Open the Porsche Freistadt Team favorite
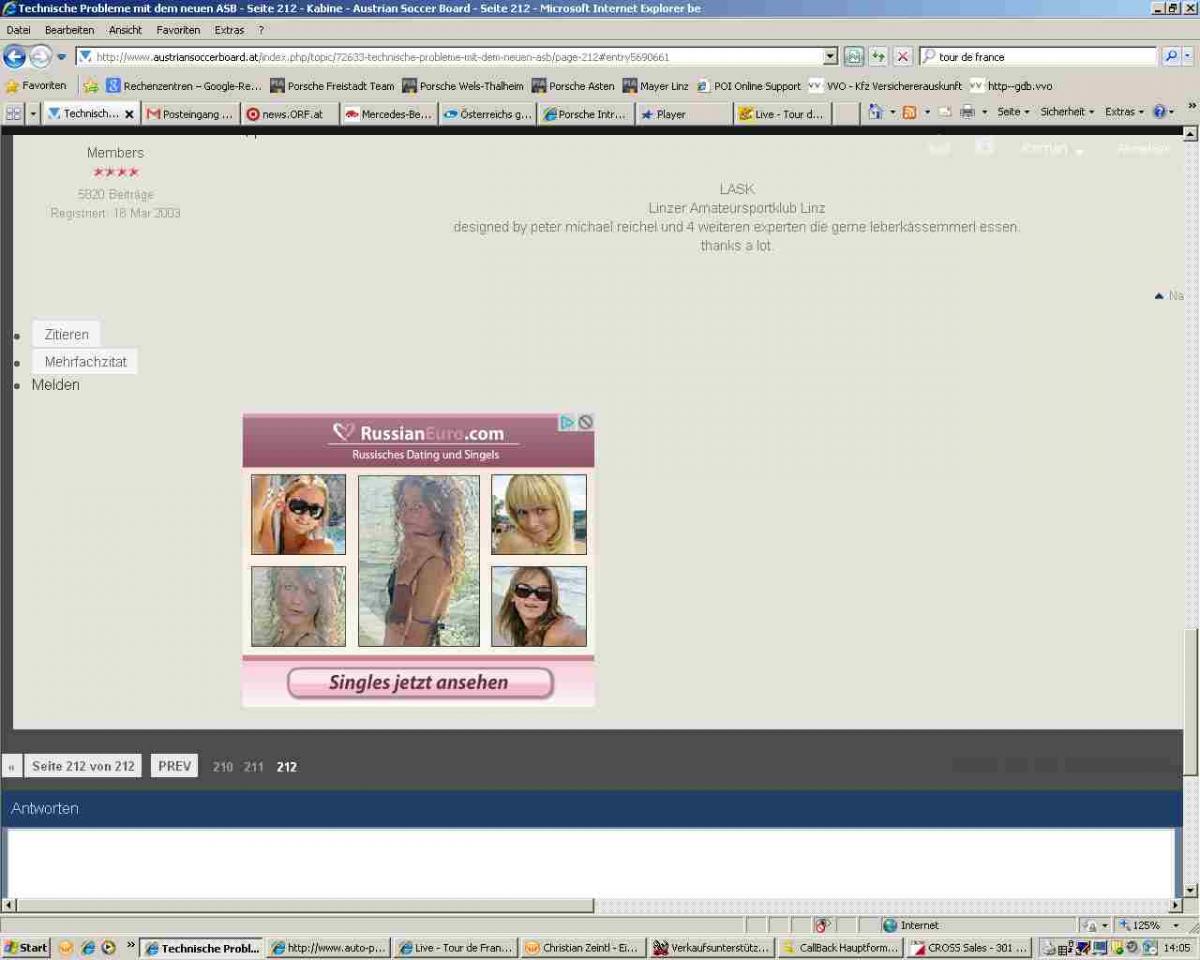 point(332,86)
